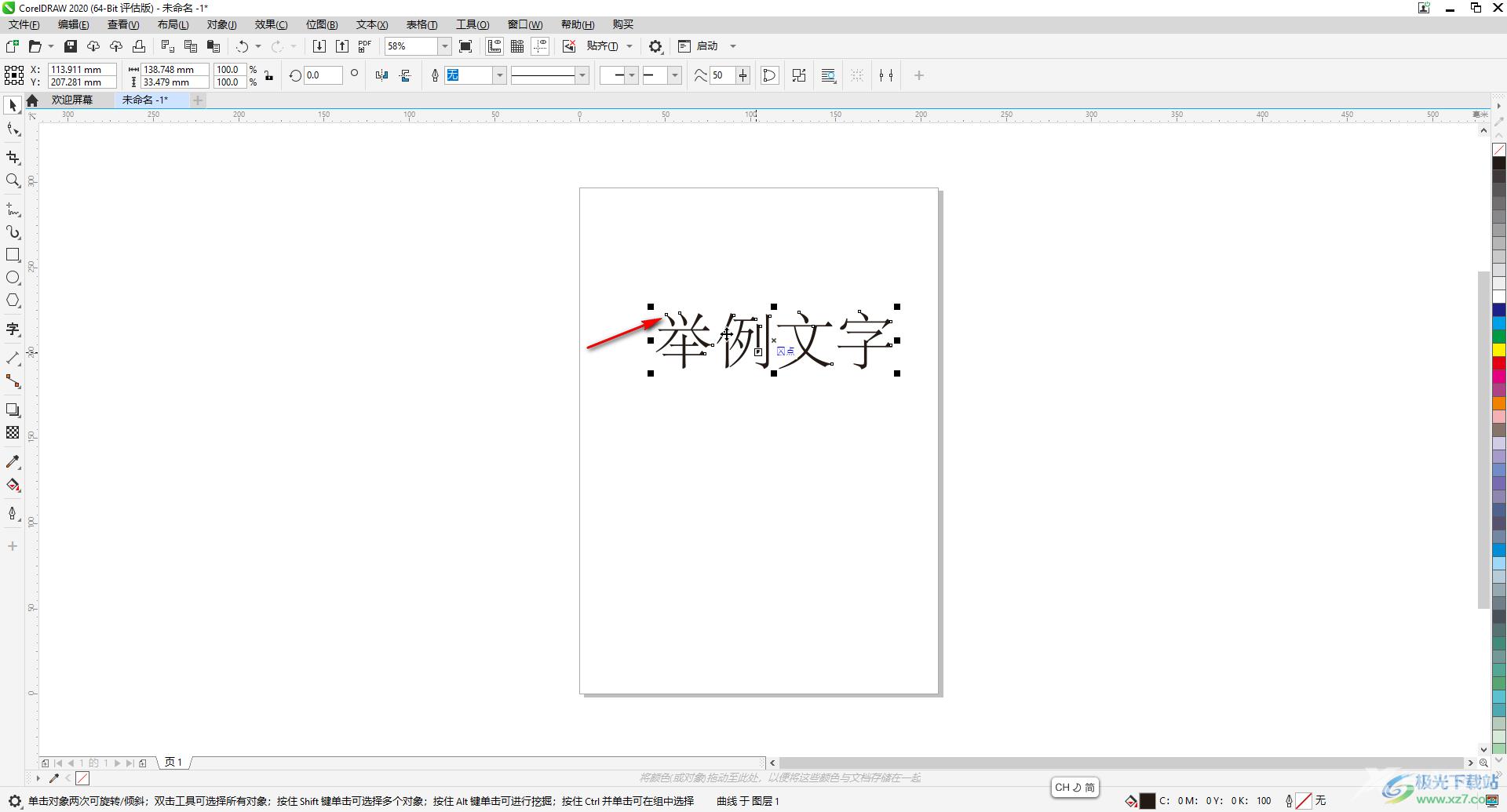Click the home welcome screen icon

click(32, 100)
